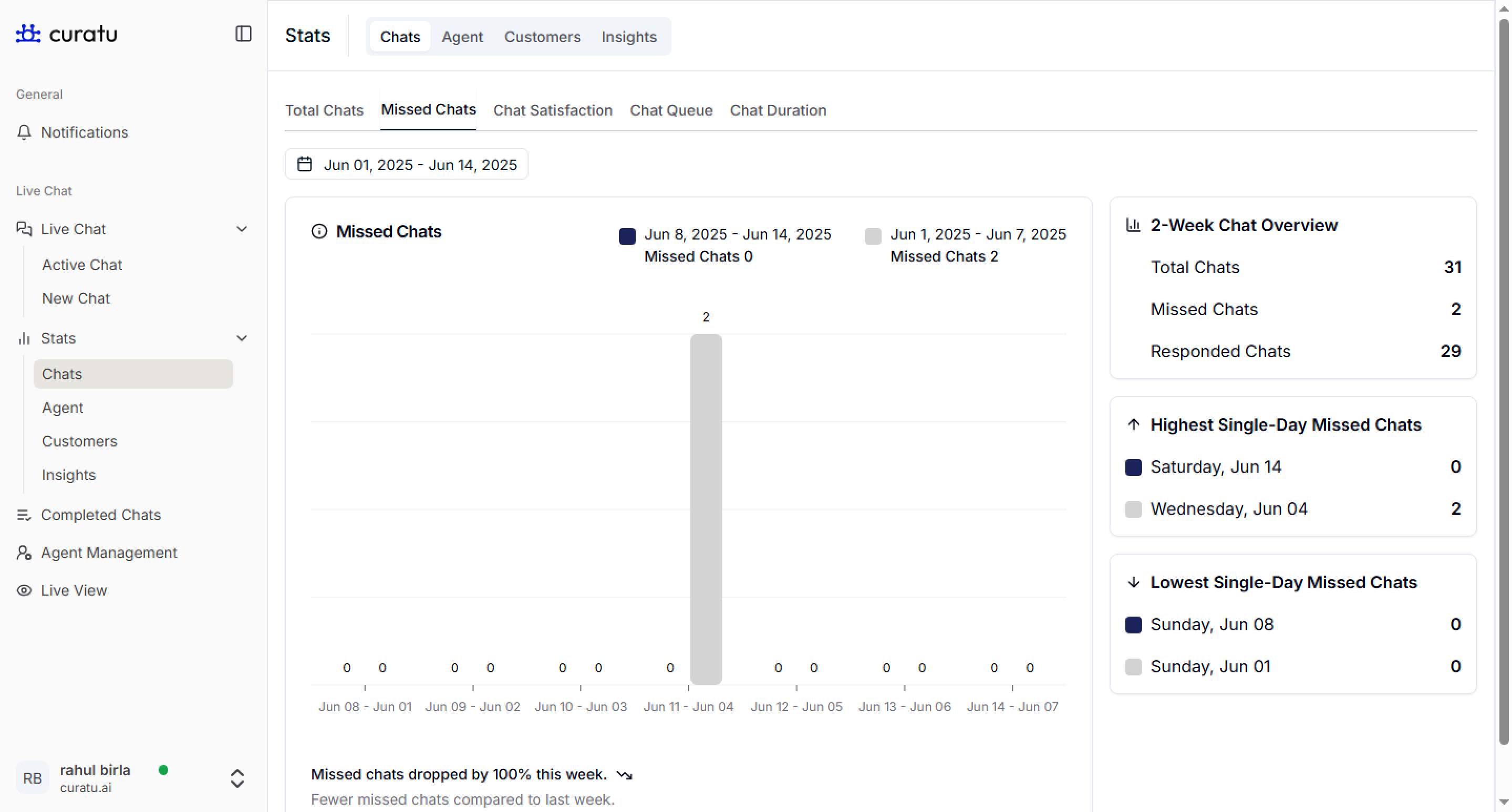The height and width of the screenshot is (812, 1512).
Task: Collapse the Stats section chevron
Action: [241, 338]
